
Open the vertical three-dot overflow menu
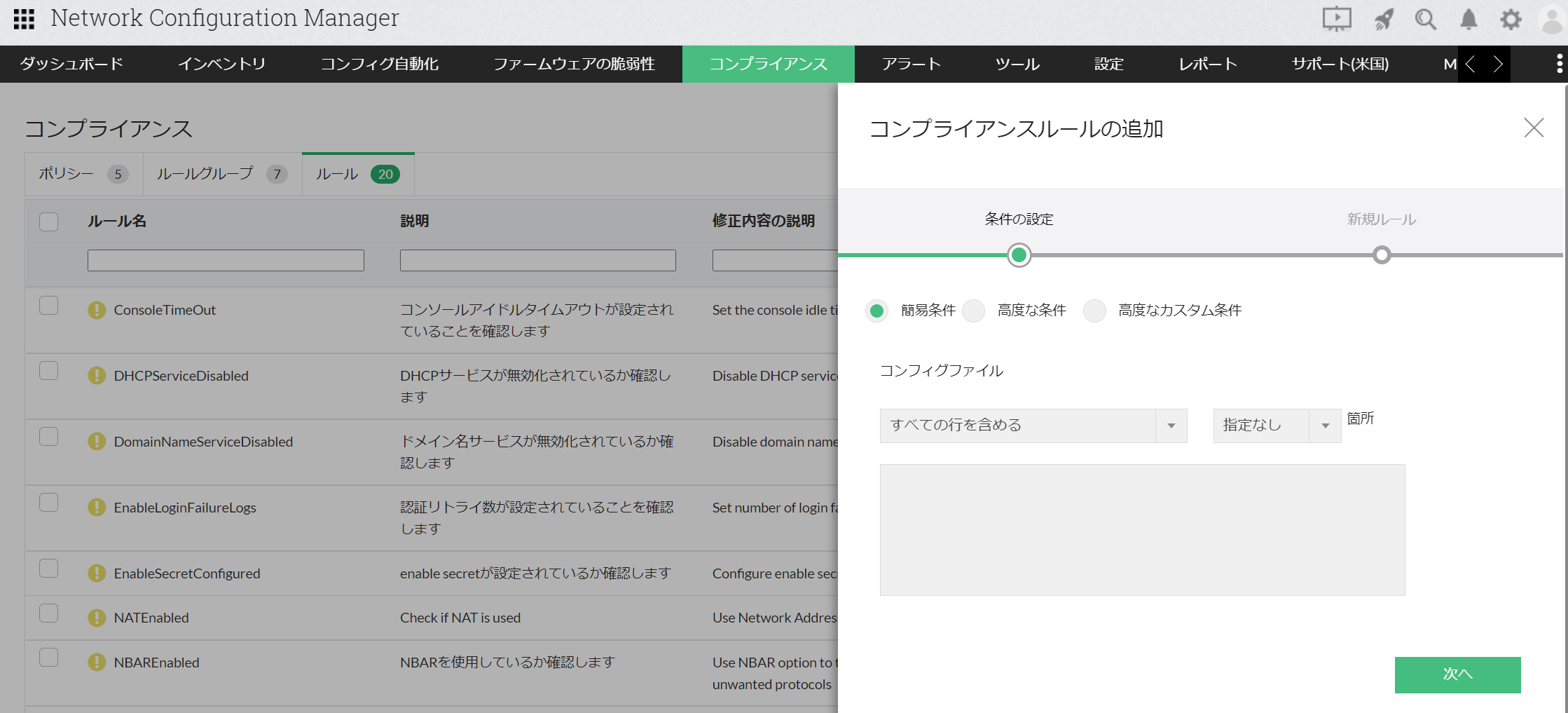point(1559,64)
